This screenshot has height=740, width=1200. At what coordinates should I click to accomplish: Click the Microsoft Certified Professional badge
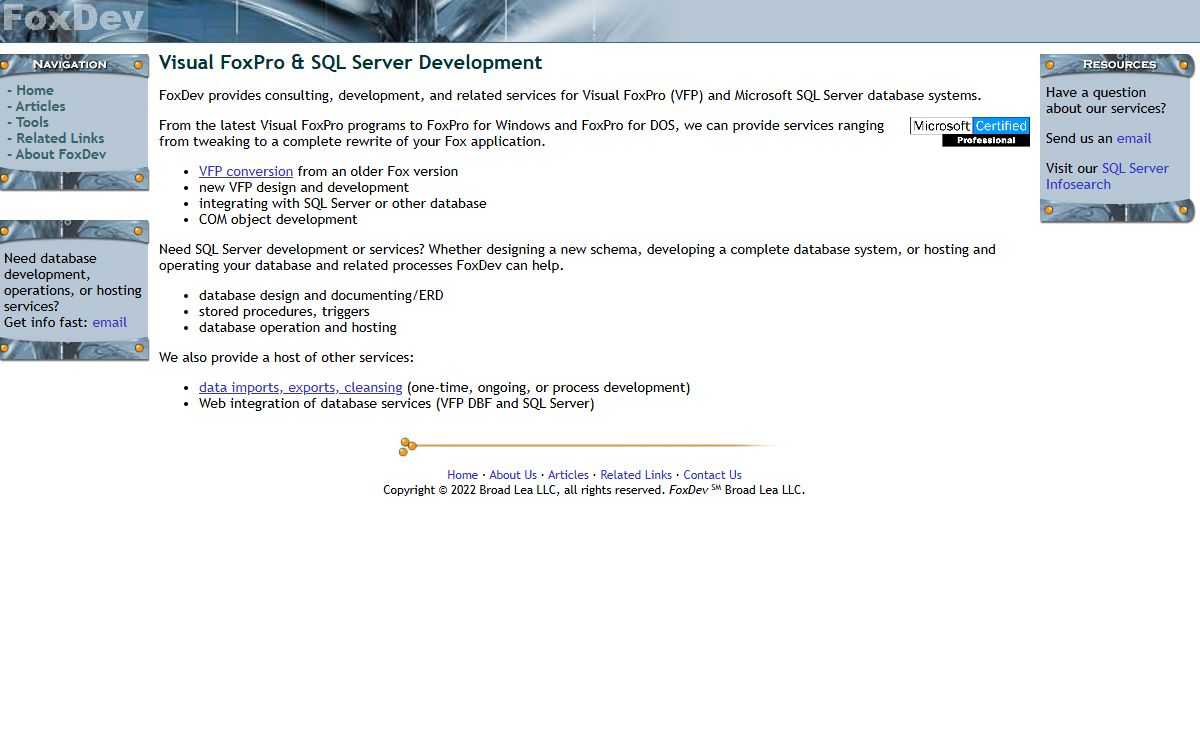click(970, 132)
